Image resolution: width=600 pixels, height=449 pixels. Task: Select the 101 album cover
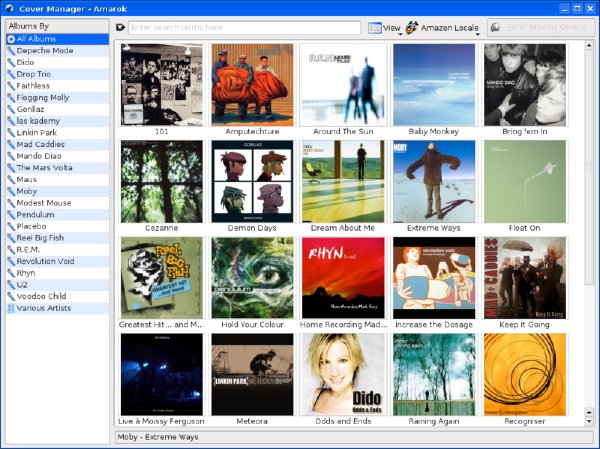point(161,85)
